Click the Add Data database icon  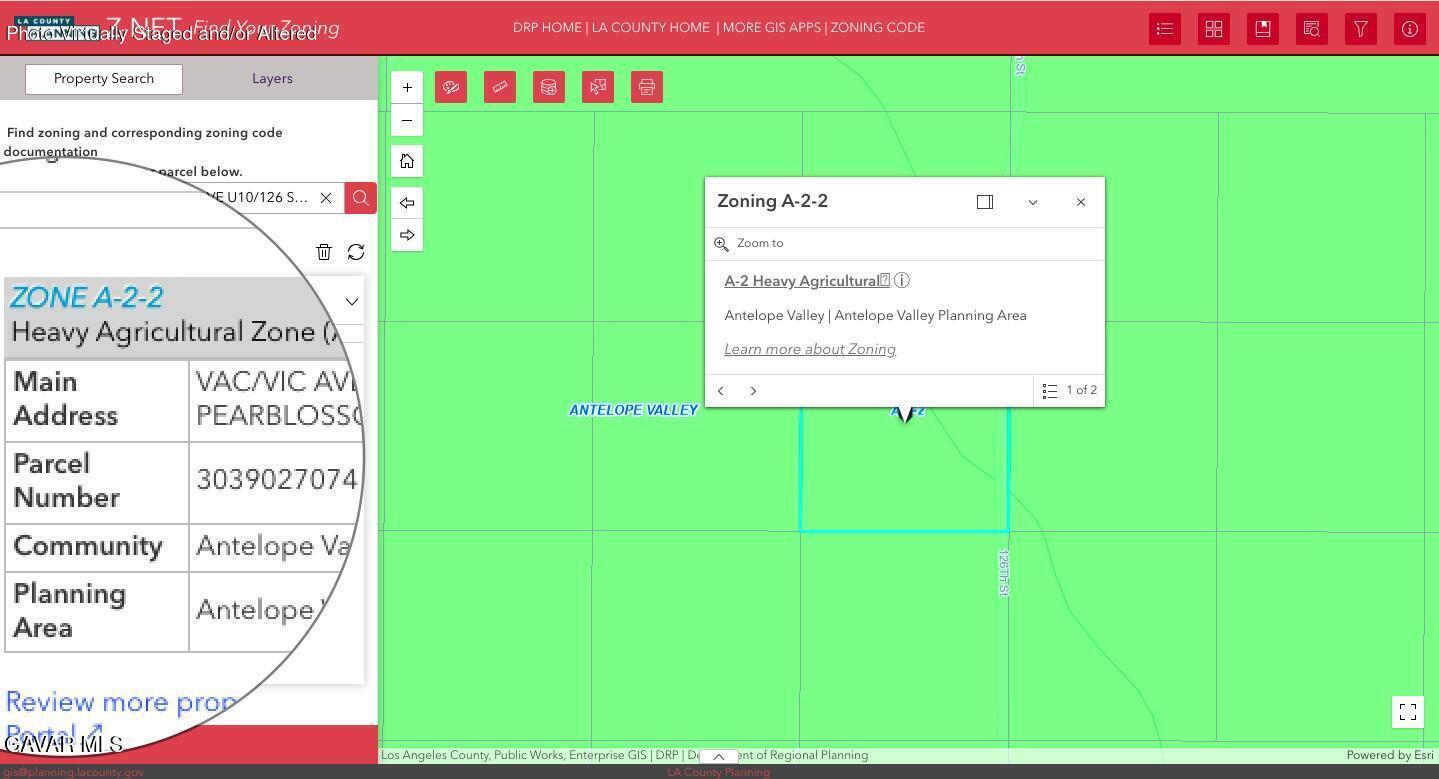coord(549,87)
